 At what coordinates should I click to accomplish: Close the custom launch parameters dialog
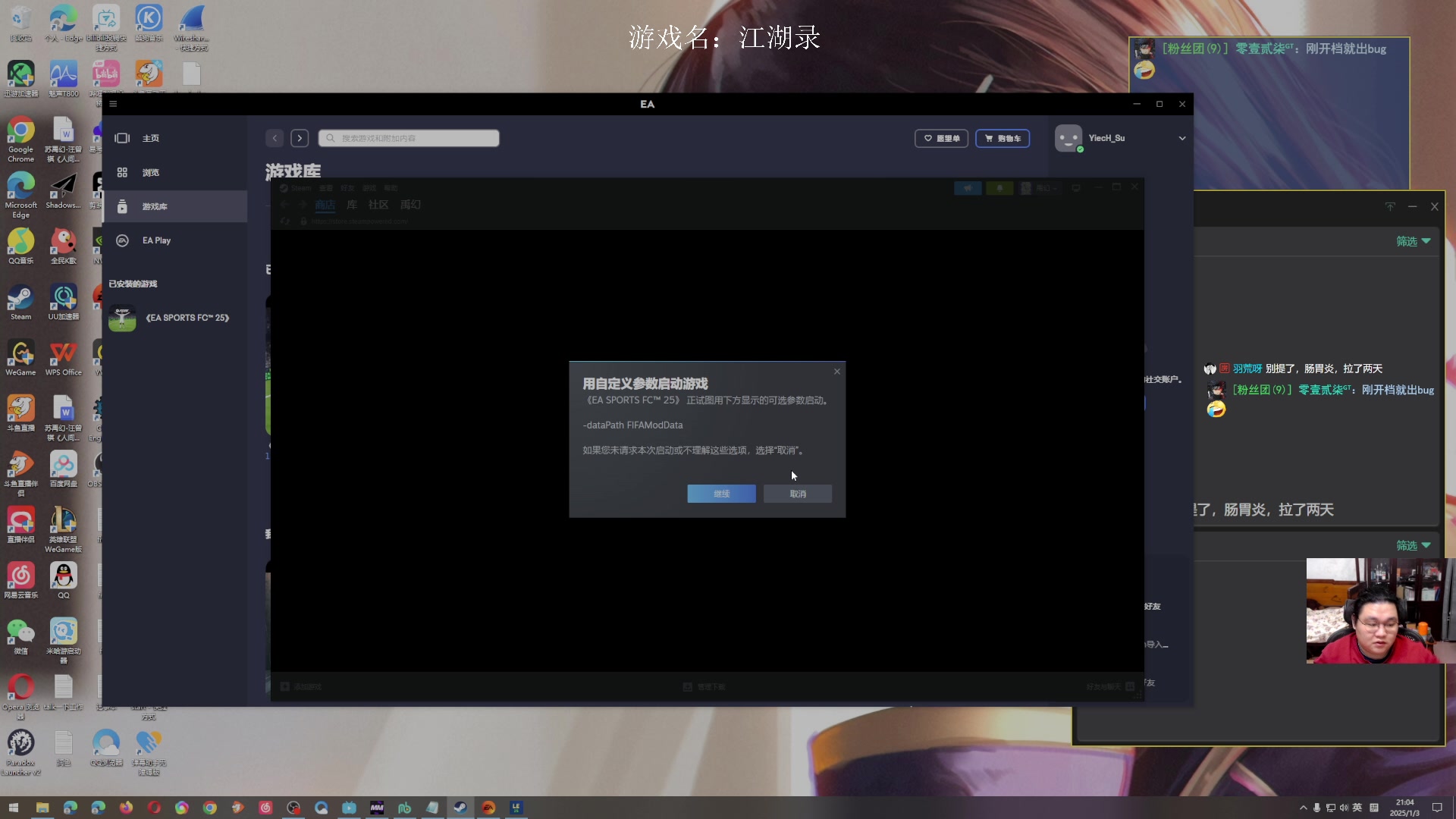click(837, 372)
